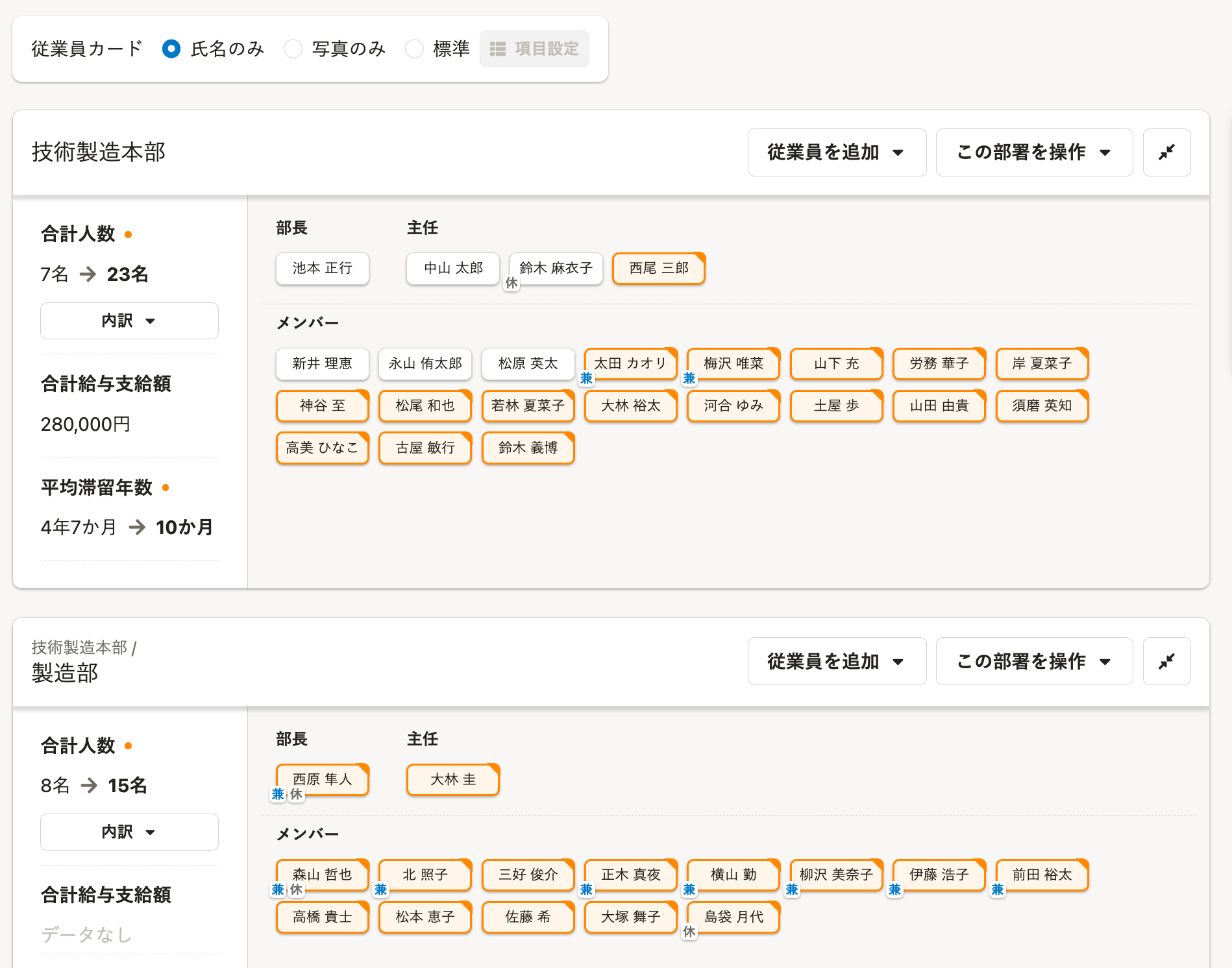This screenshot has height=968, width=1232.
Task: Open 鈴木 義博 member card
Action: [528, 448]
